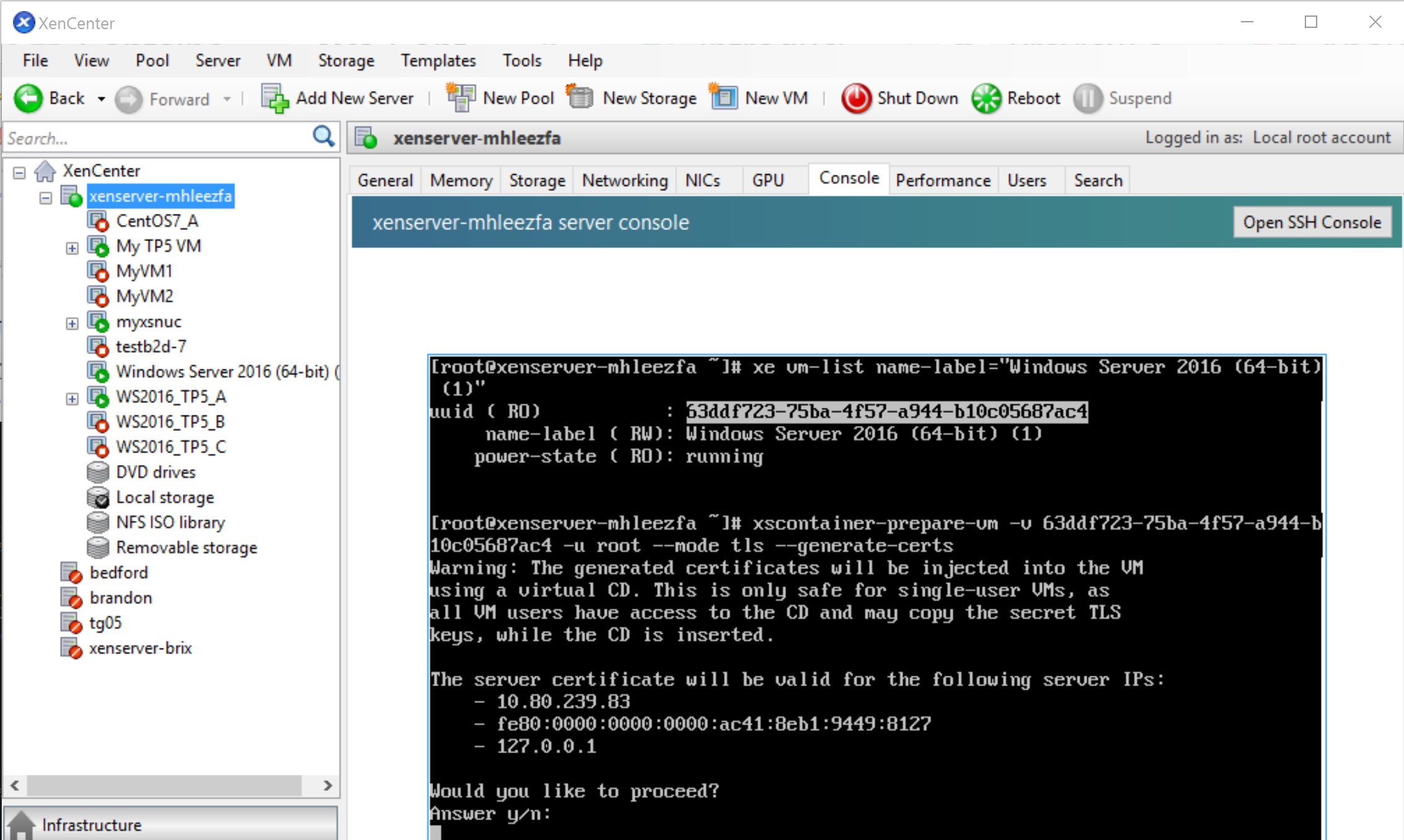Expand the My TP5 VM node
The width and height of the screenshot is (1404, 840).
72,248
